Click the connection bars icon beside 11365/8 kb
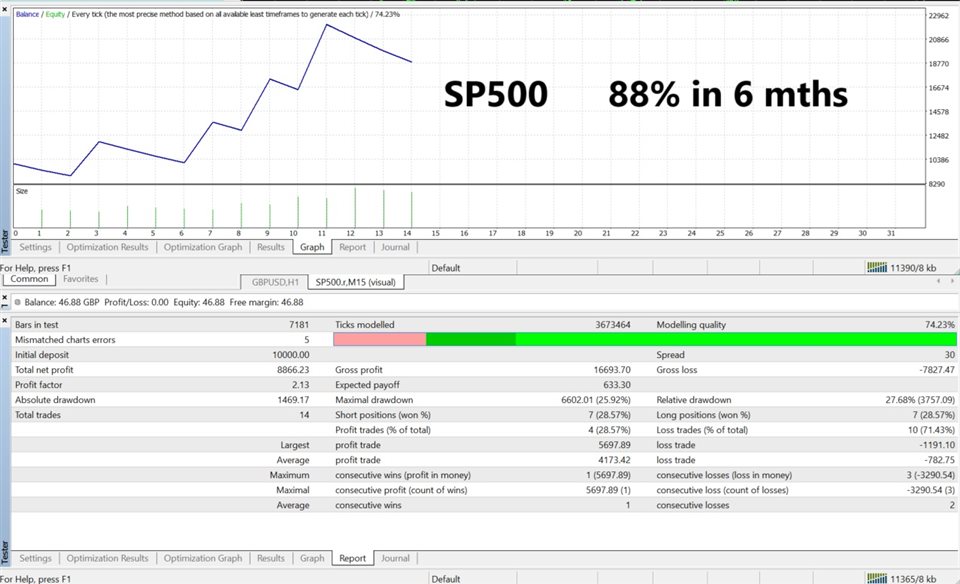The height and width of the screenshot is (584, 960). coord(877,578)
